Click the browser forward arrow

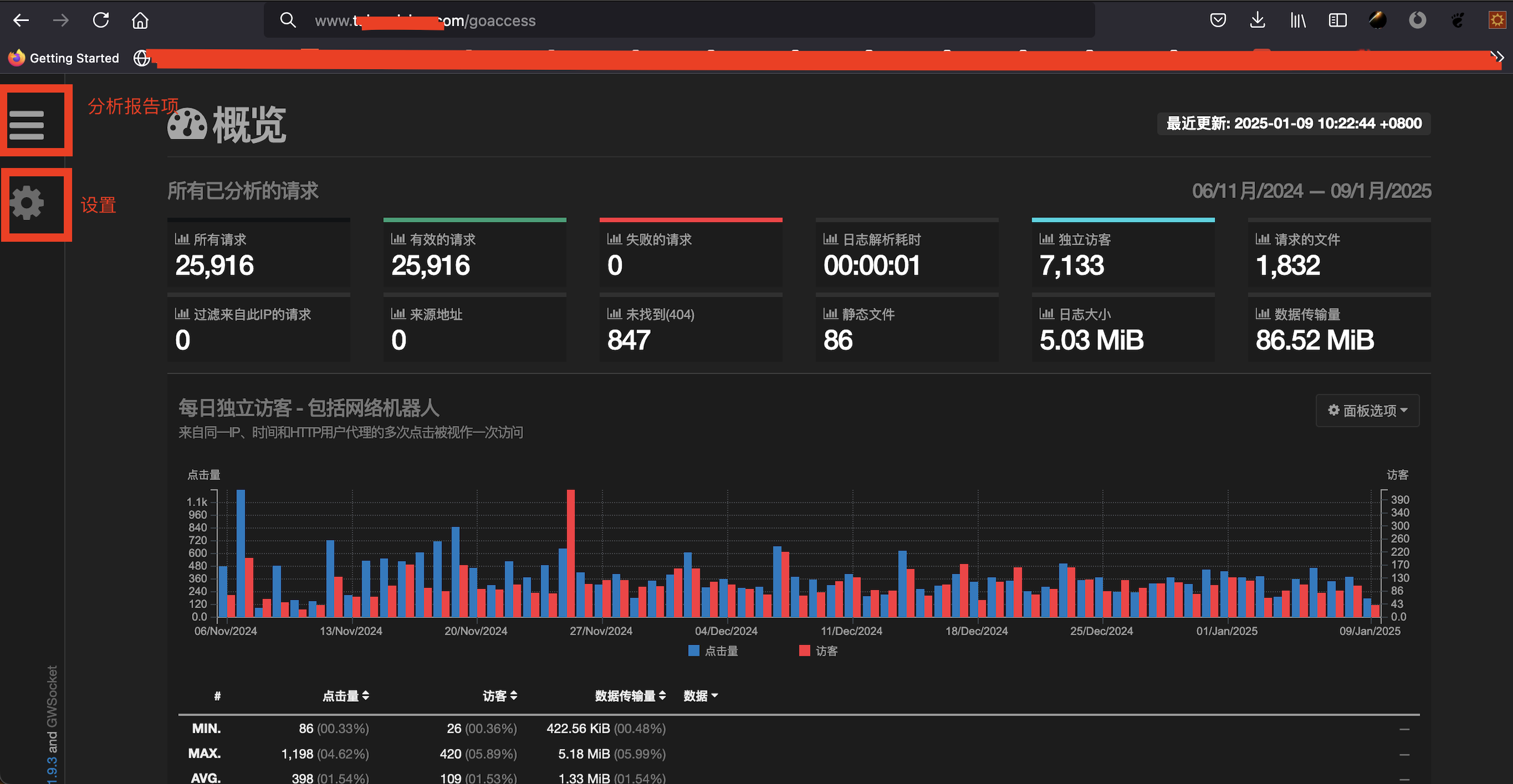click(60, 21)
